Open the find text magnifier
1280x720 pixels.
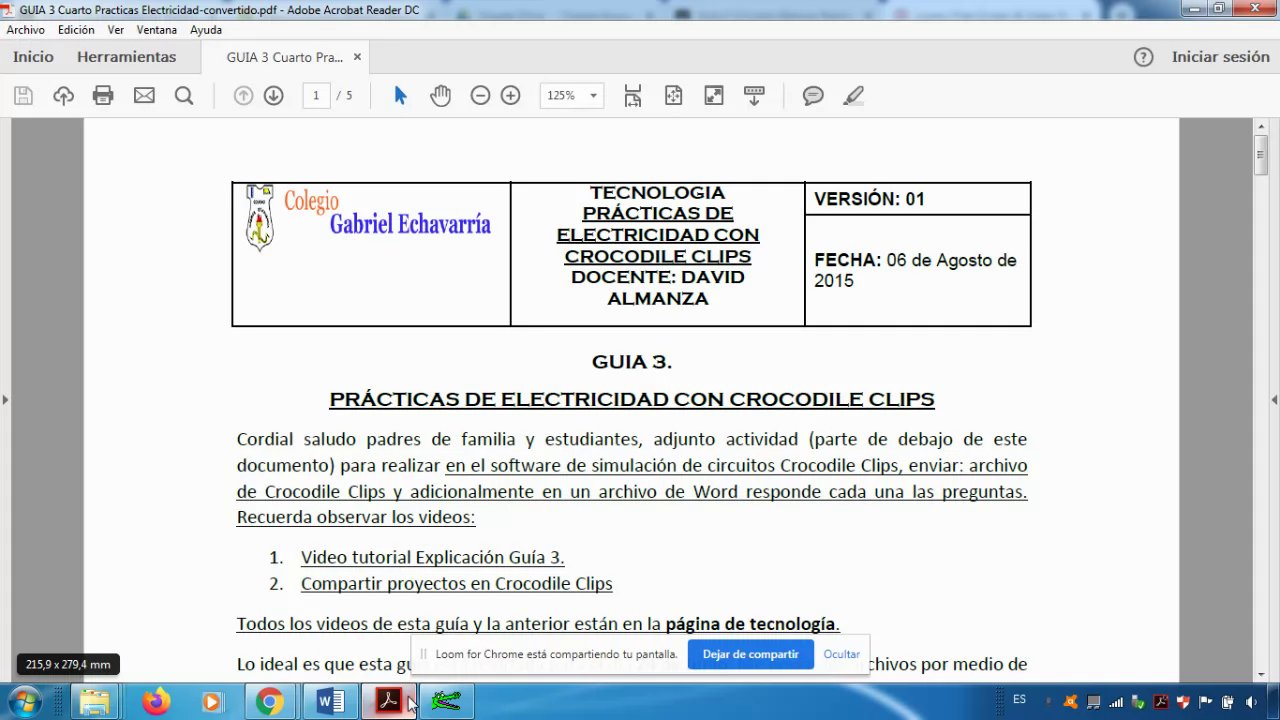point(184,96)
